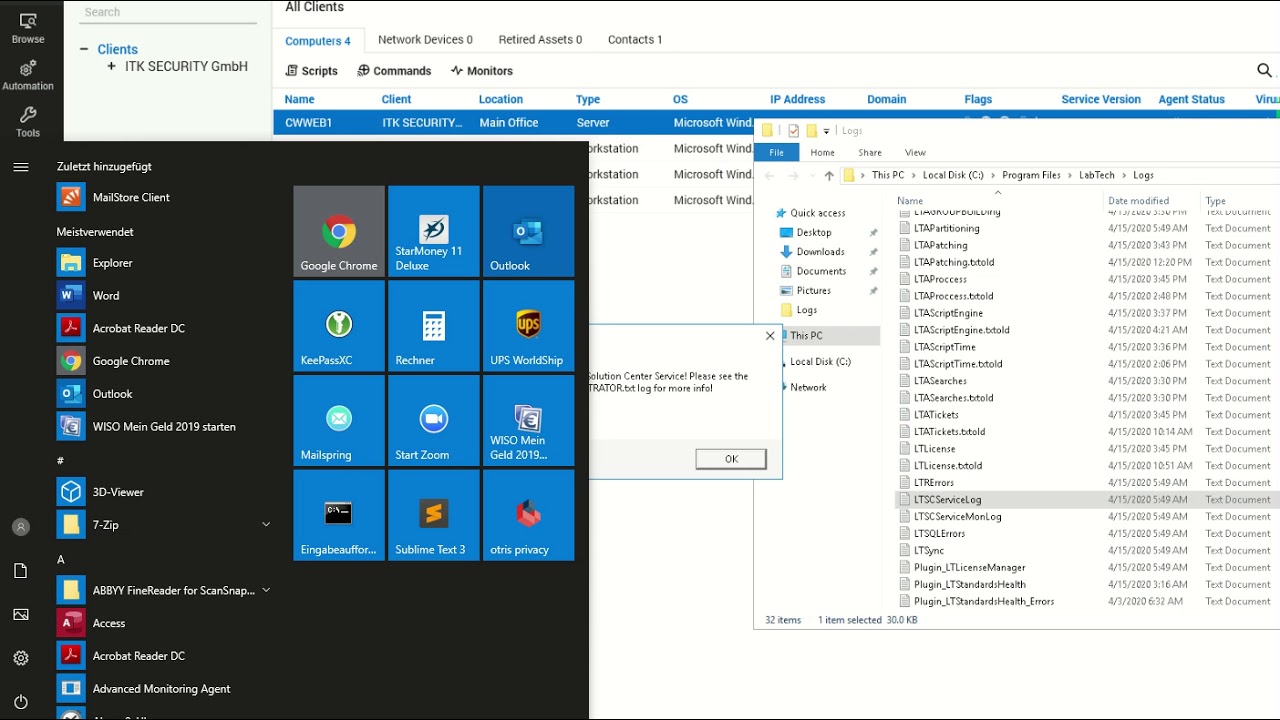Image resolution: width=1280 pixels, height=720 pixels.
Task: Launch the Start Zoom tile
Action: click(434, 421)
